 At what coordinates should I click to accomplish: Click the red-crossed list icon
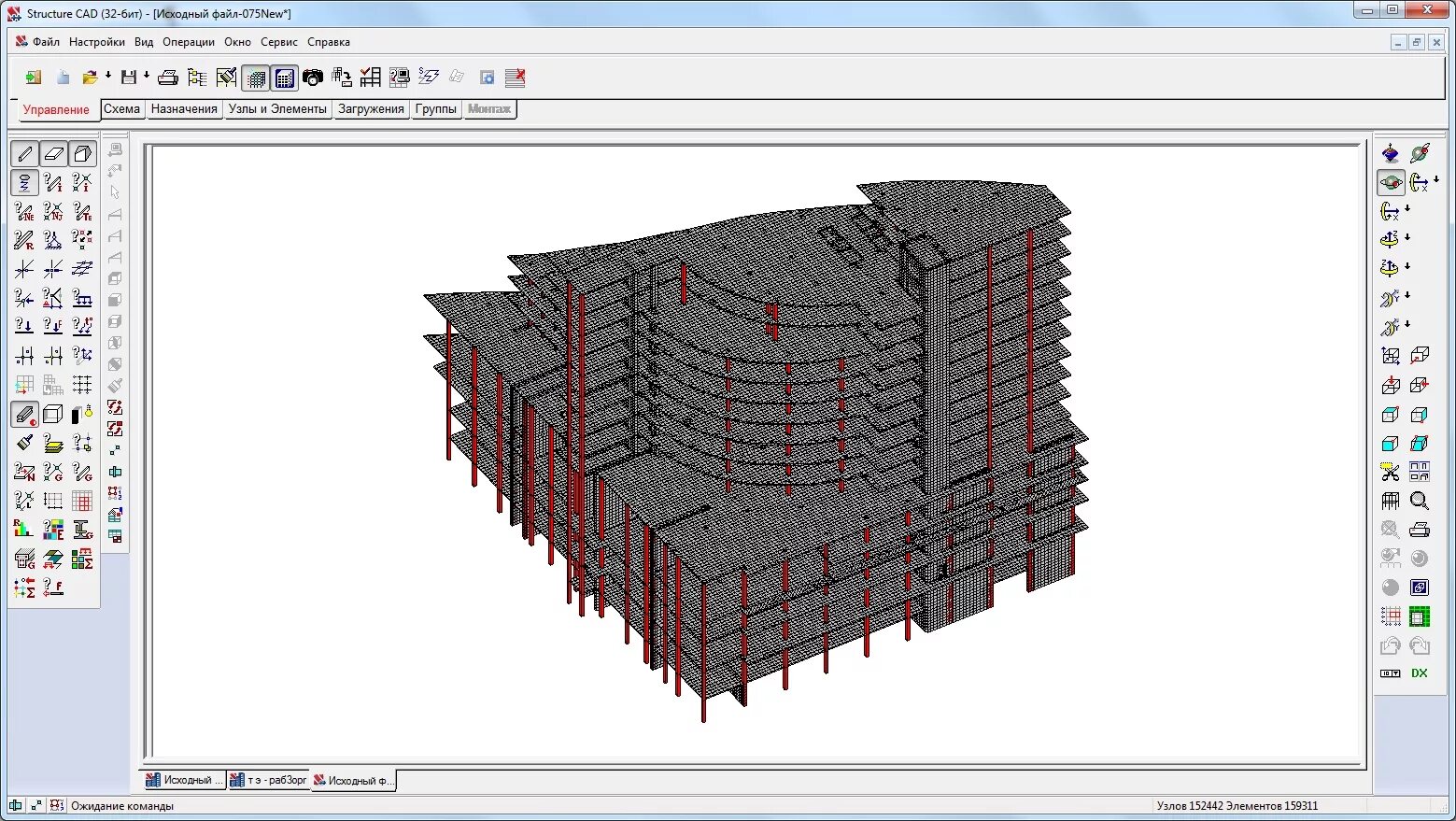(515, 78)
